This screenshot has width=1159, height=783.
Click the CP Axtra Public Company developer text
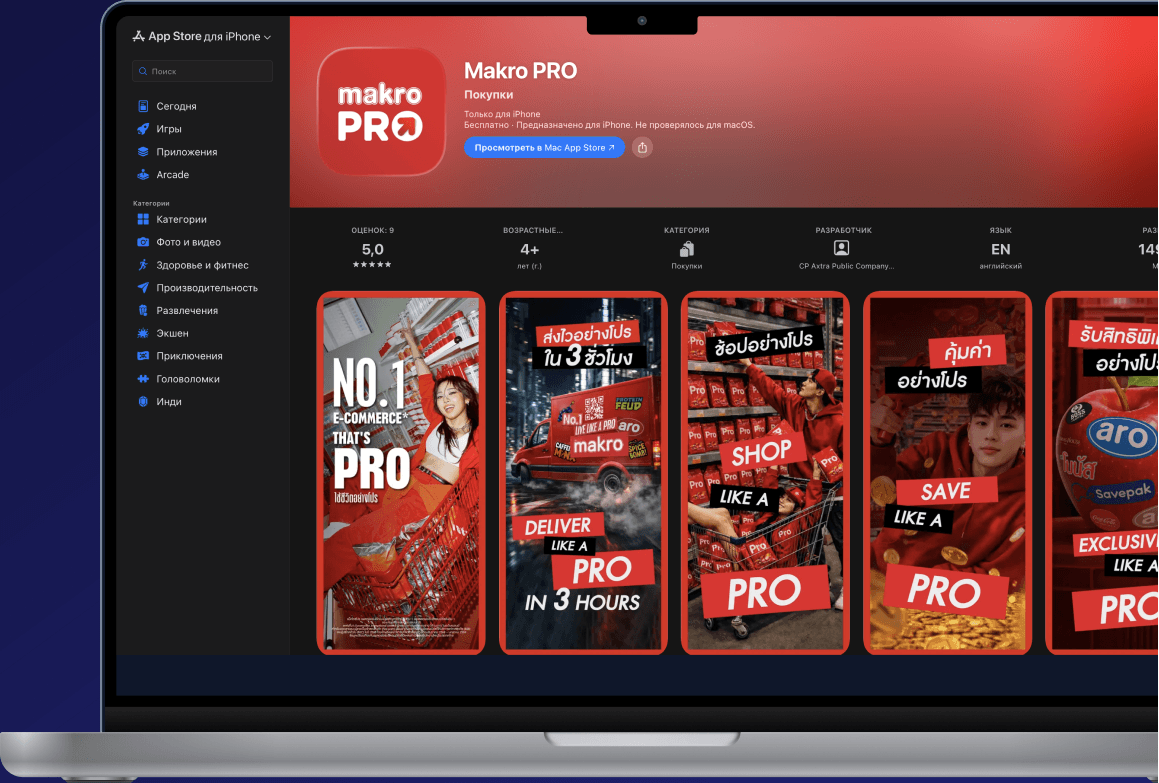point(846,266)
